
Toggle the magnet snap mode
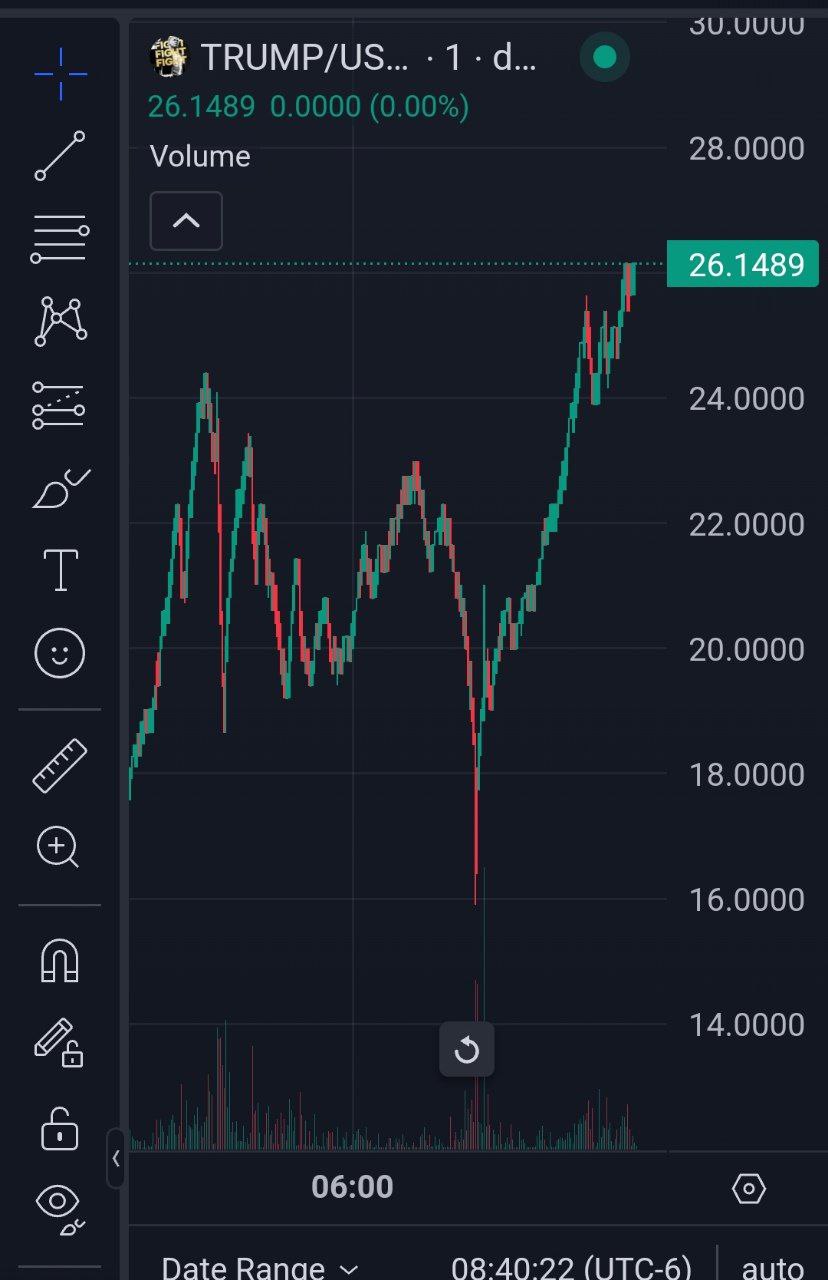(x=59, y=961)
